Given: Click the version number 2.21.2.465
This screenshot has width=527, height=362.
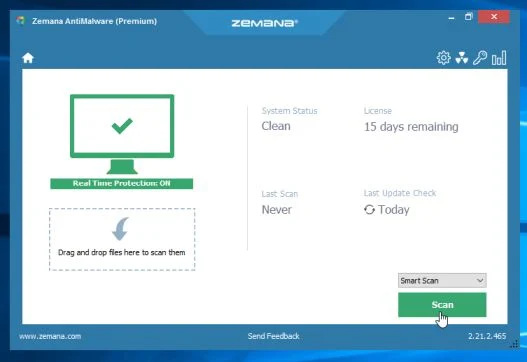Looking at the screenshot, I should tap(487, 336).
